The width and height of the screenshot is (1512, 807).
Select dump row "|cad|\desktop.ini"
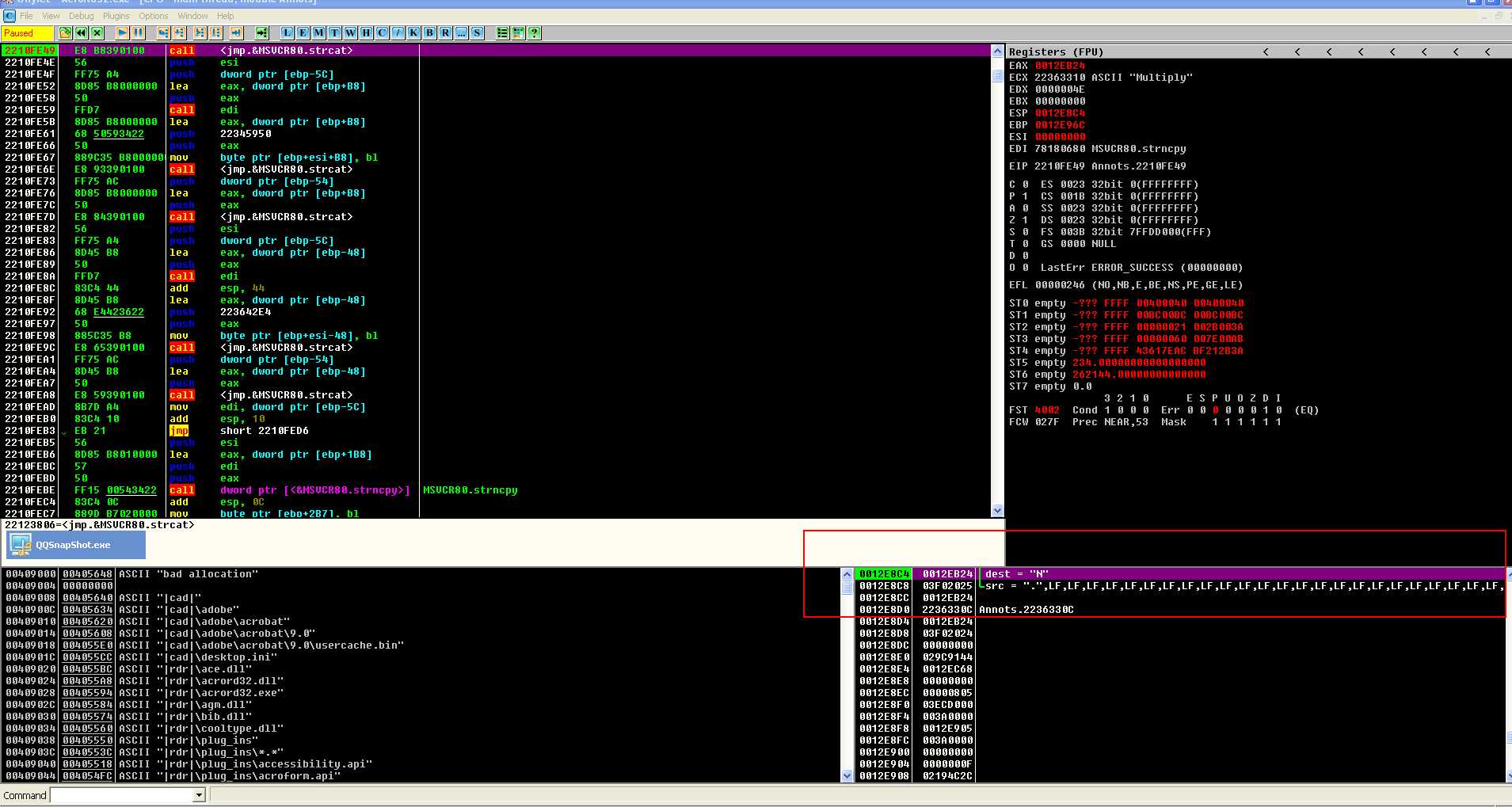point(420,657)
